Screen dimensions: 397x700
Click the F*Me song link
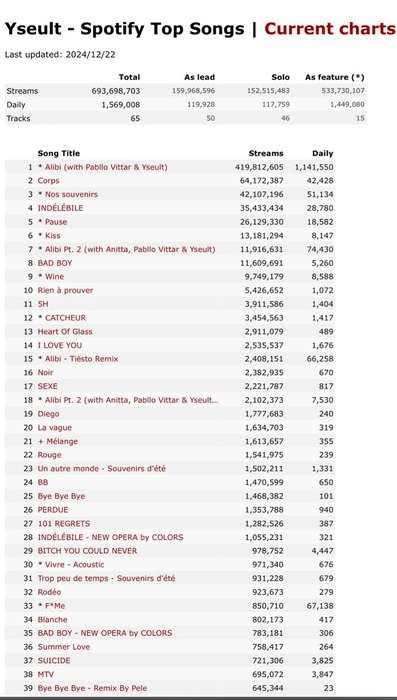pyautogui.click(x=55, y=606)
